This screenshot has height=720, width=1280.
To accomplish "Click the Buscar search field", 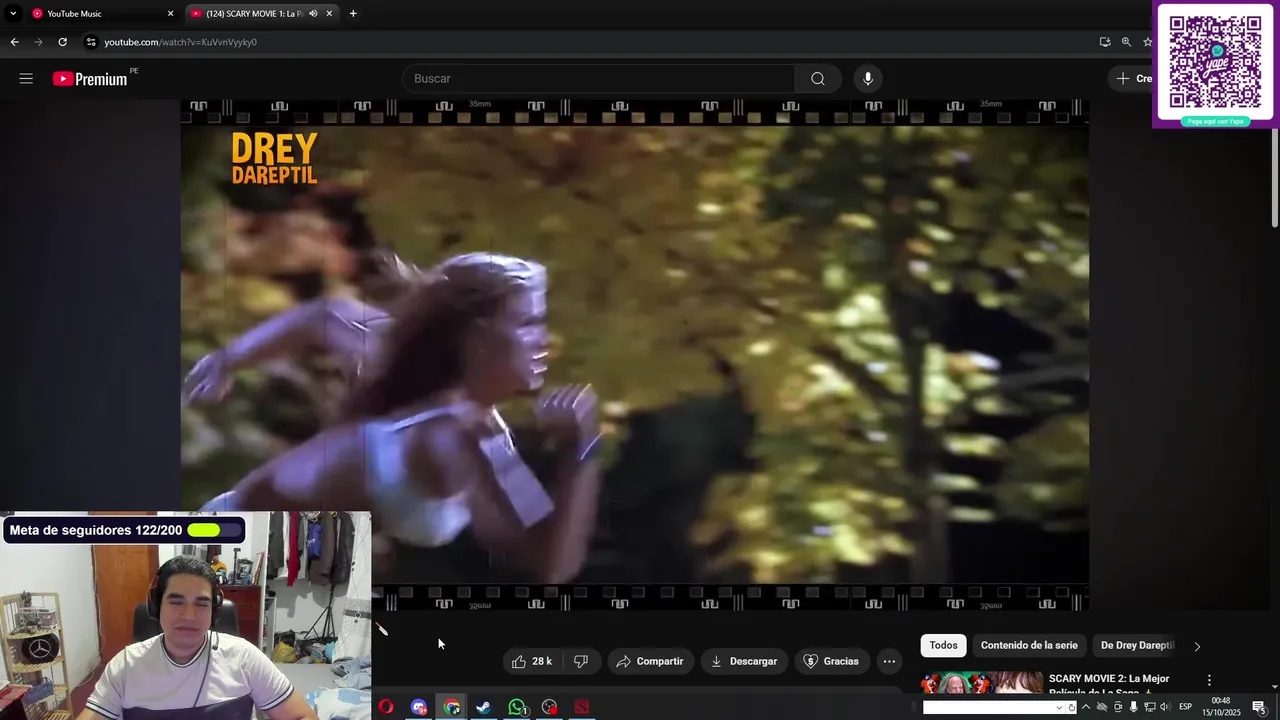I will [x=599, y=79].
